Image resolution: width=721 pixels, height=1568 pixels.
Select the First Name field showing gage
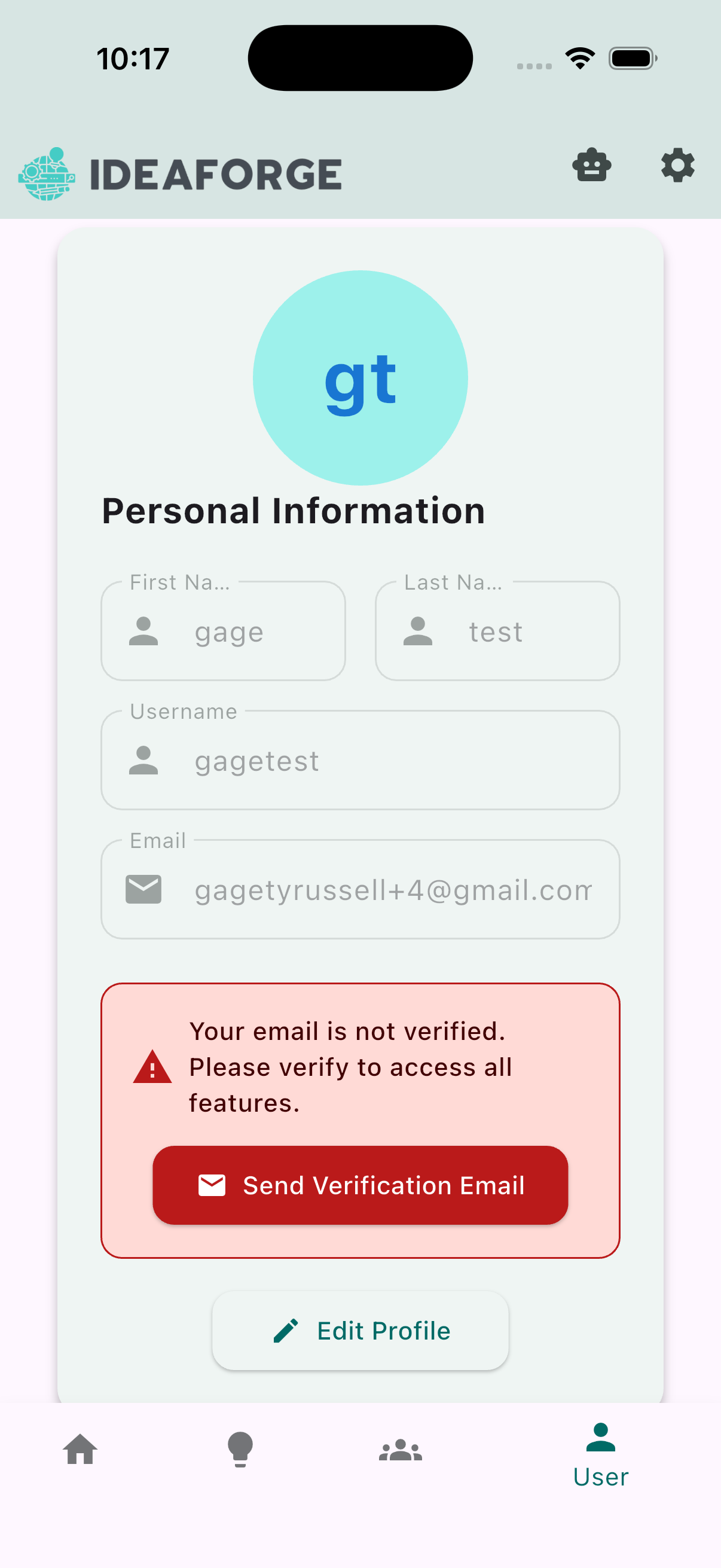222,632
